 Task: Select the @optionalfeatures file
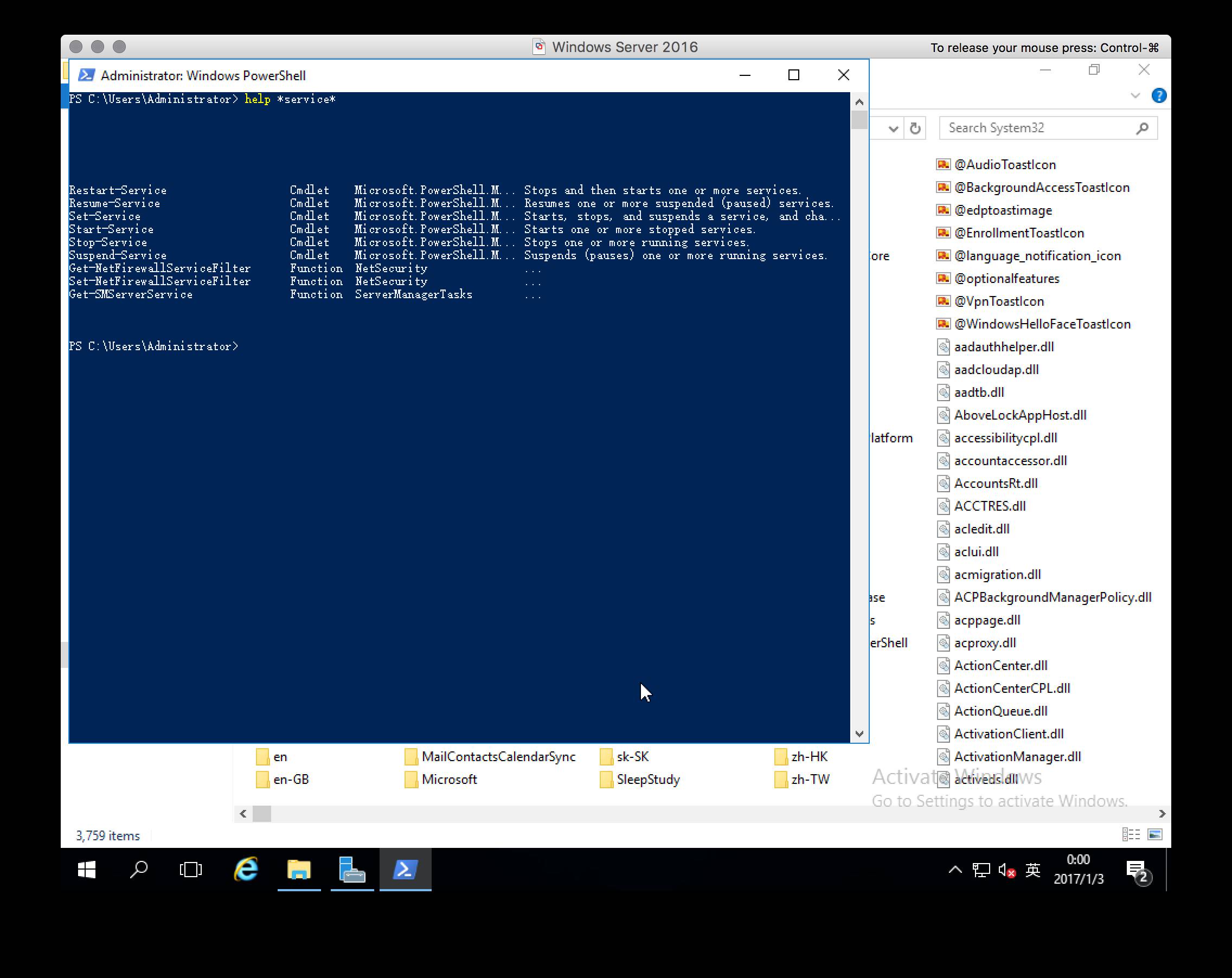click(998, 278)
